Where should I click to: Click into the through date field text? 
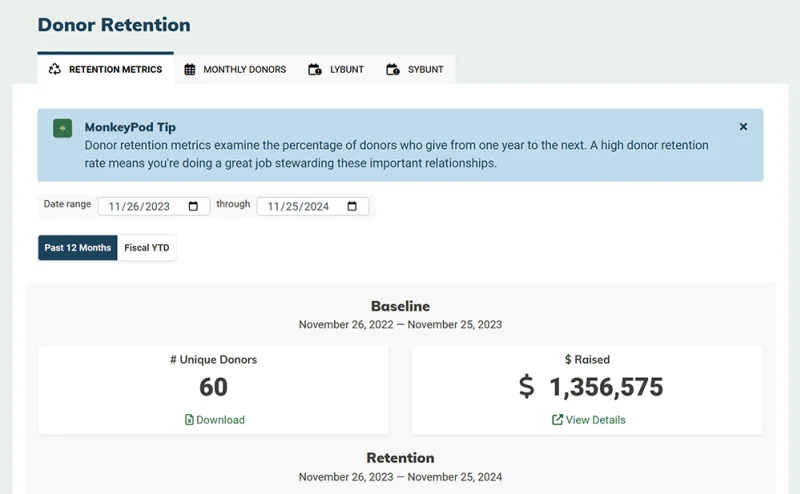(298, 206)
